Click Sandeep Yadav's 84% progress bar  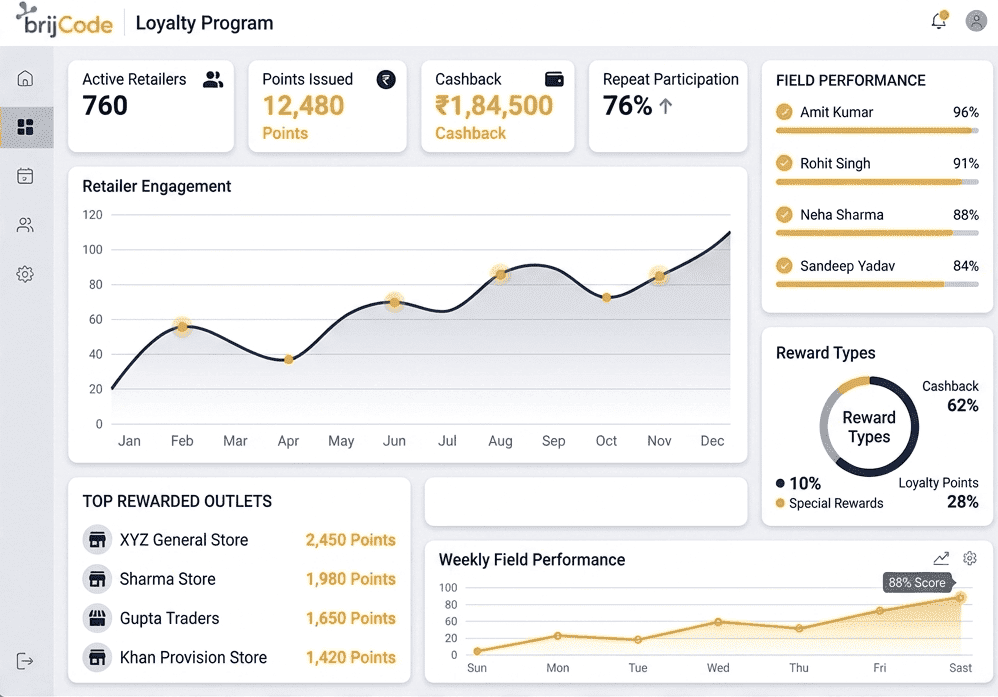click(877, 285)
